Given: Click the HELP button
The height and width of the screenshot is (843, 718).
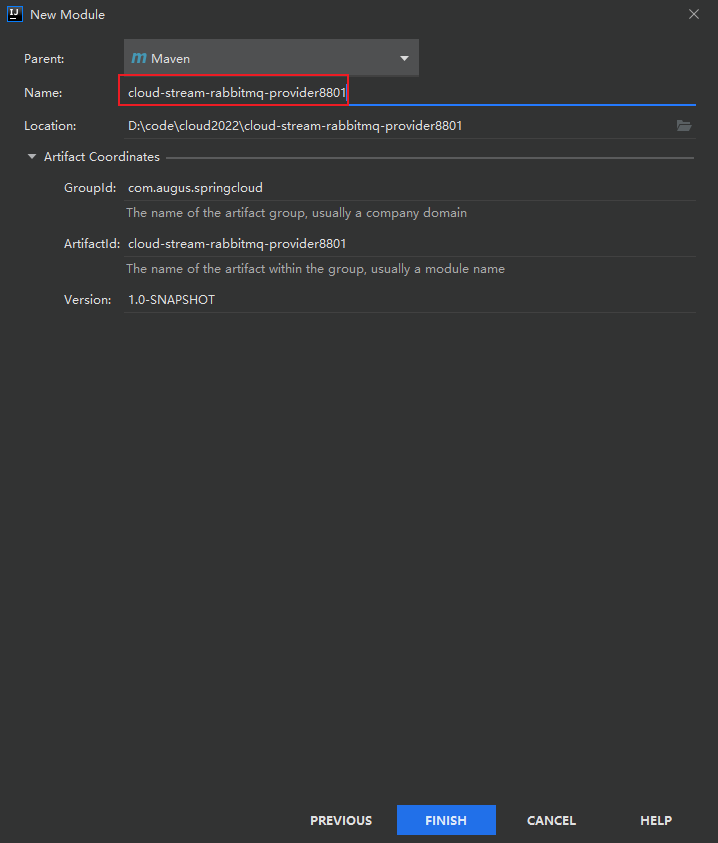Looking at the screenshot, I should tap(656, 820).
